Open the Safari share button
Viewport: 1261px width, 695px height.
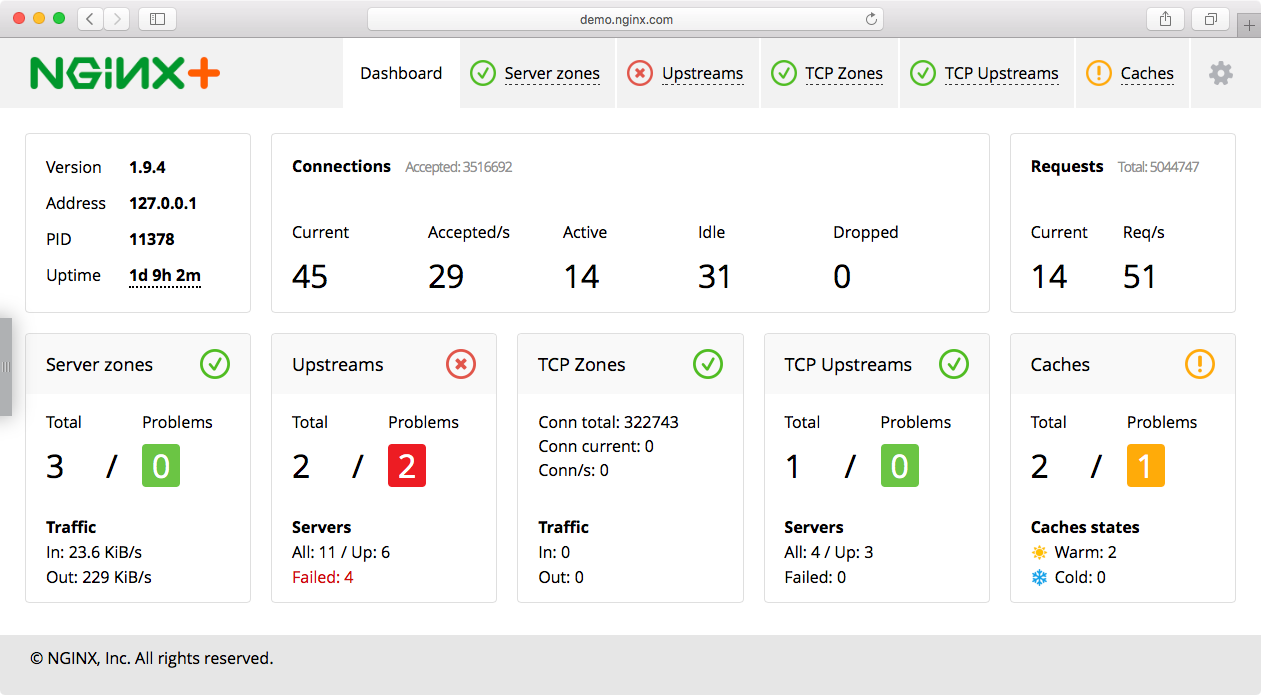tap(1166, 19)
